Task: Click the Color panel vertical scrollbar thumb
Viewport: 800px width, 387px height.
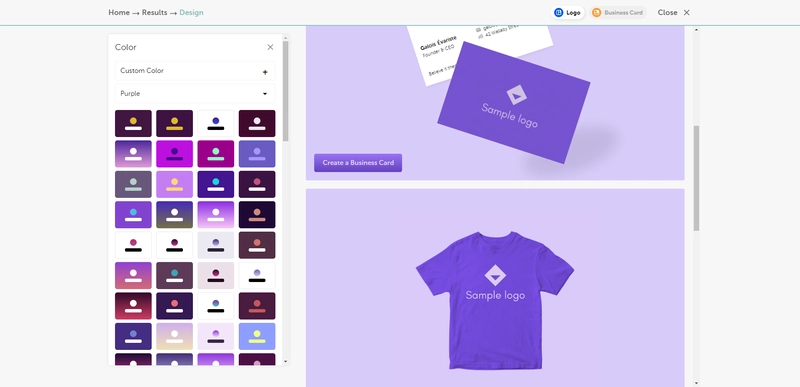Action: click(x=285, y=91)
